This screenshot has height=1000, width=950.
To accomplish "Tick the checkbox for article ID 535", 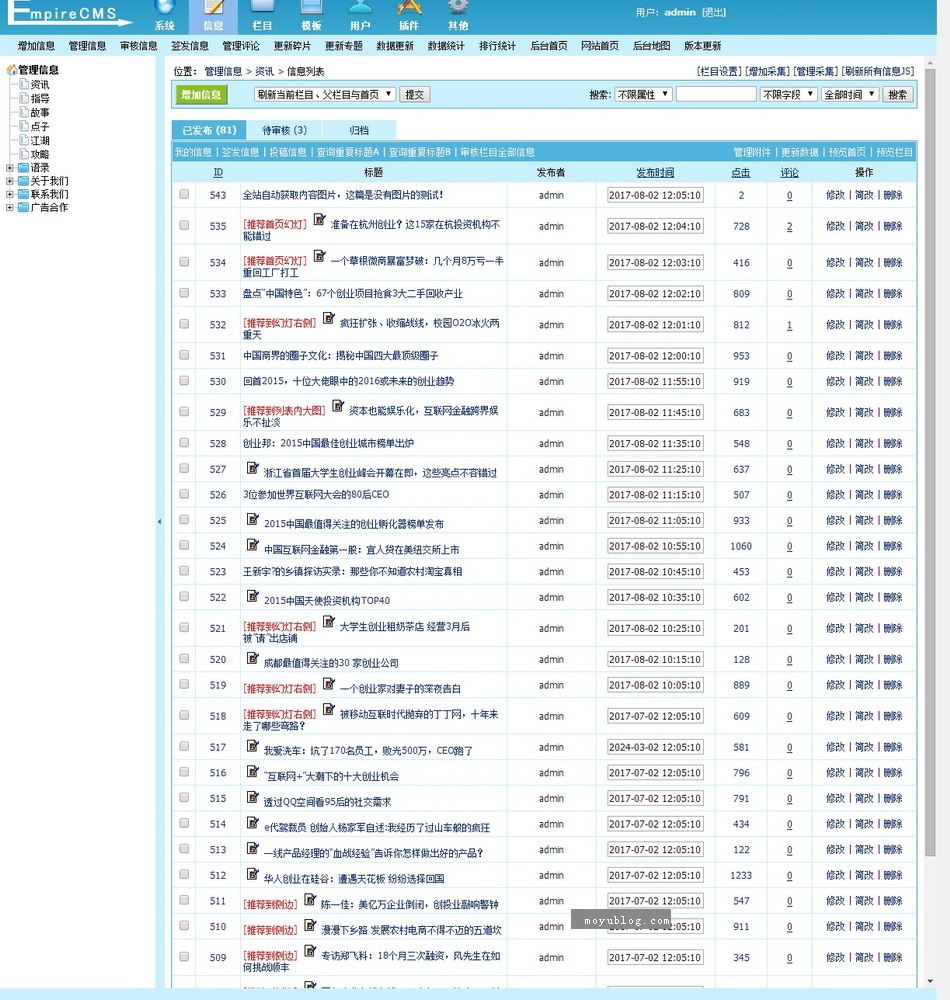I will coord(184,225).
